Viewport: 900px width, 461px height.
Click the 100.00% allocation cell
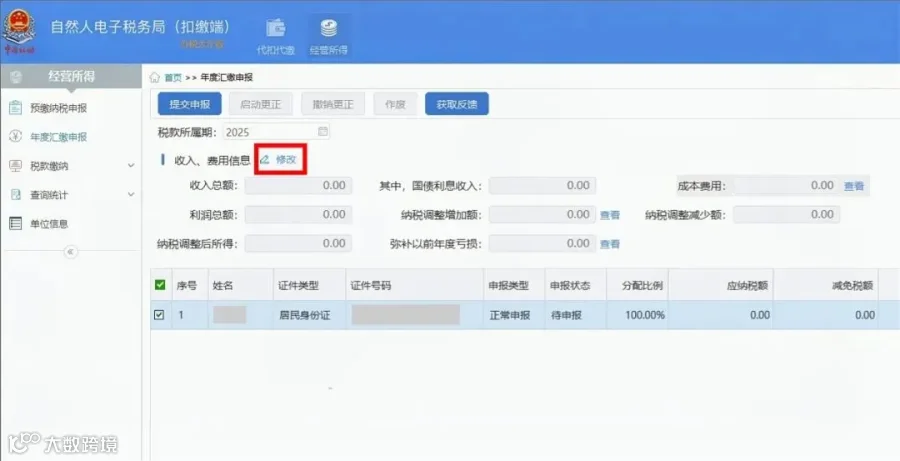pyautogui.click(x=638, y=315)
